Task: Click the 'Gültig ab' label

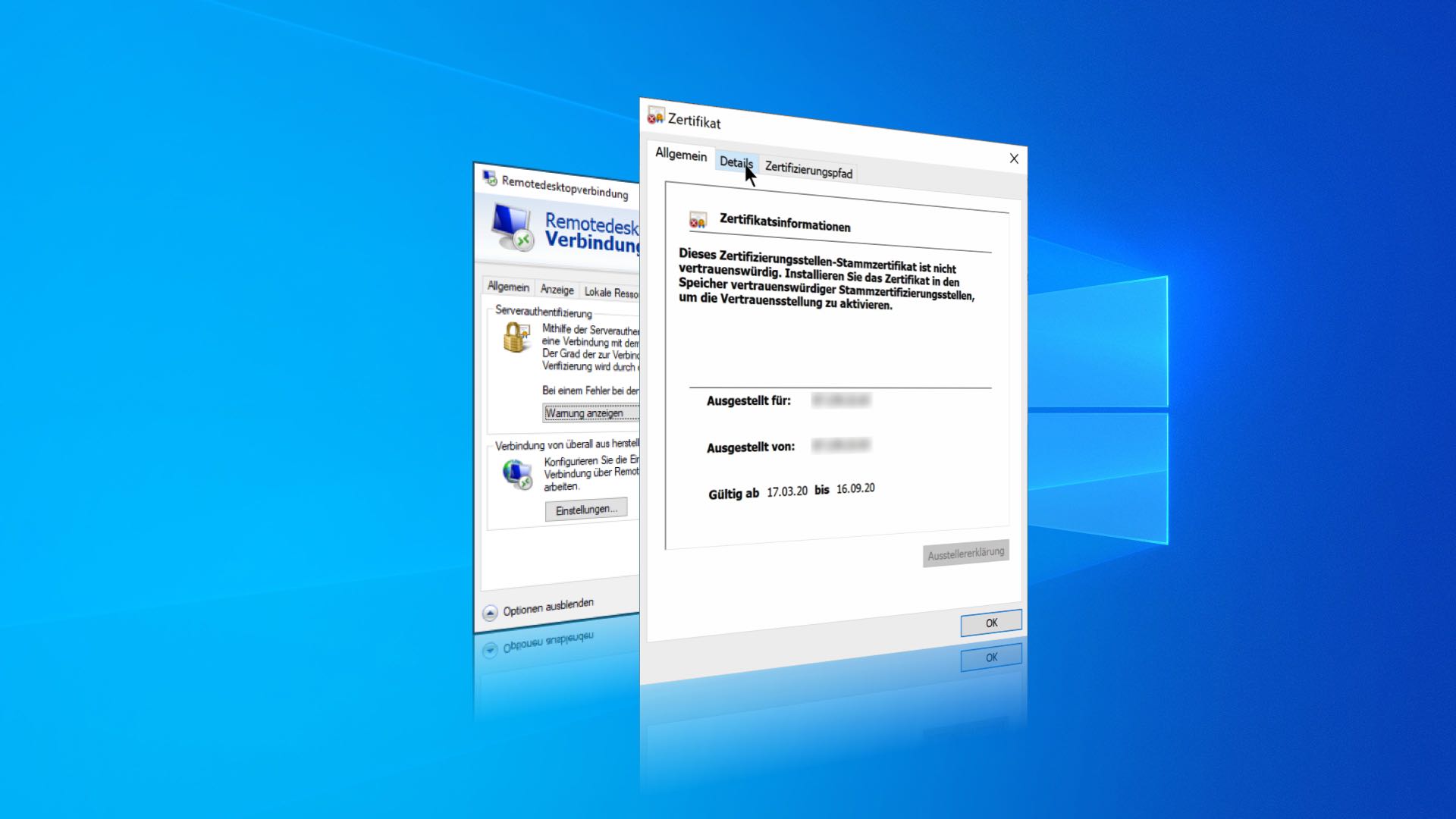Action: (x=733, y=494)
